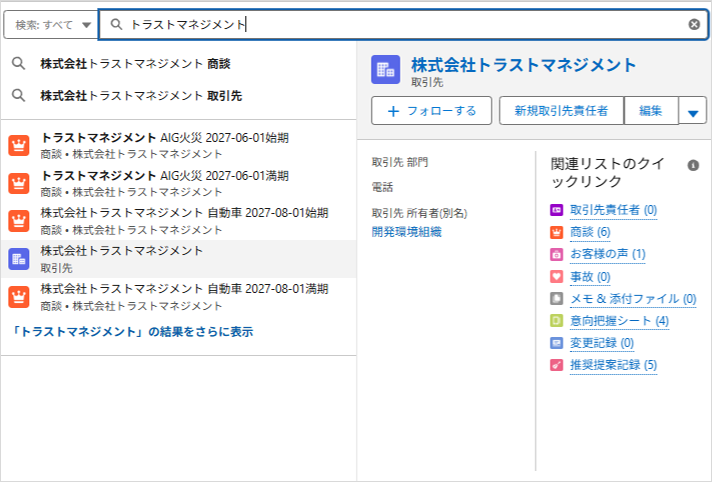Click the account building icon in preview header
This screenshot has width=712, height=482.
coord(386,70)
